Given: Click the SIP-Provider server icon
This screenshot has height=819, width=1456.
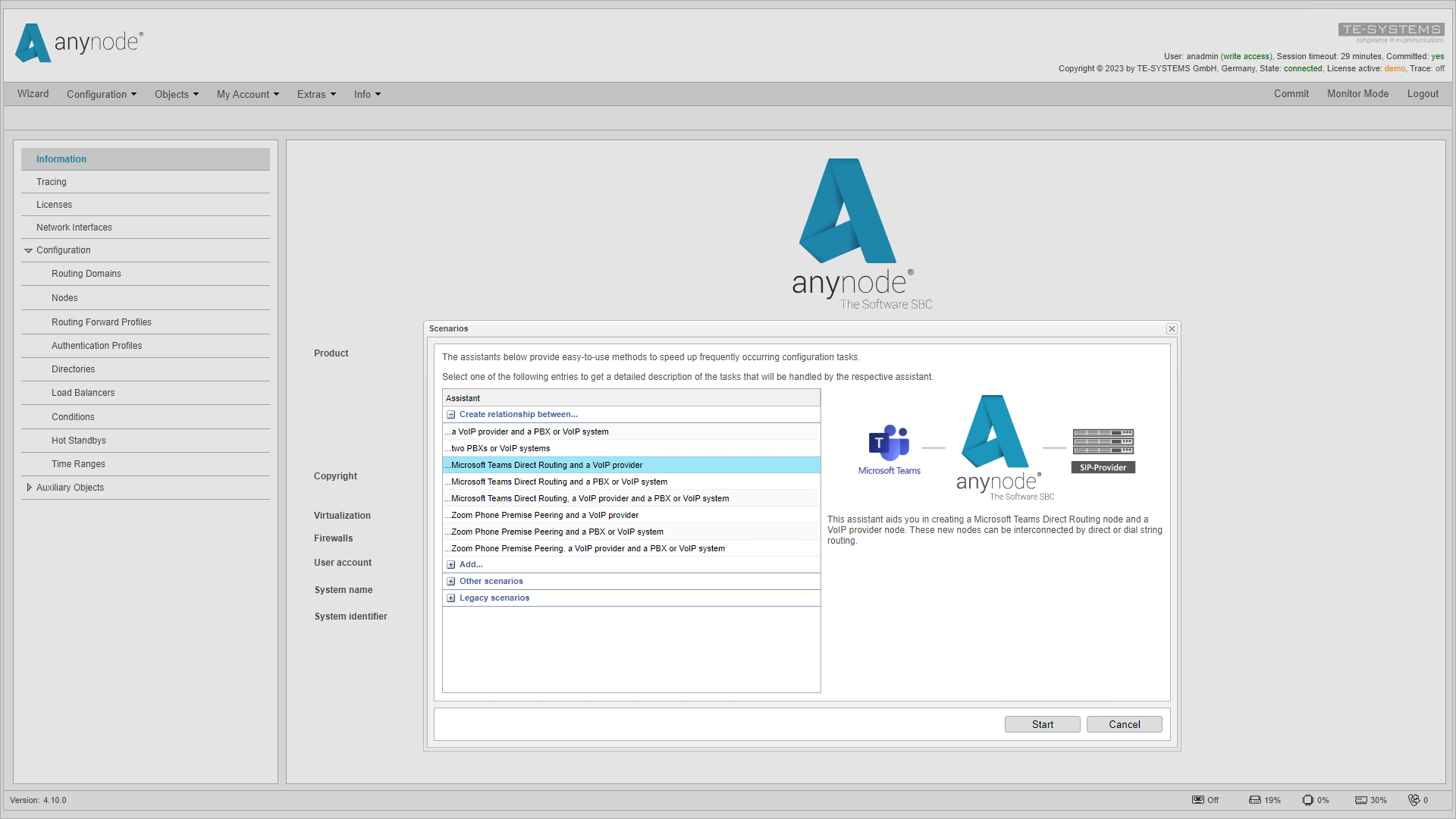Looking at the screenshot, I should (x=1103, y=450).
